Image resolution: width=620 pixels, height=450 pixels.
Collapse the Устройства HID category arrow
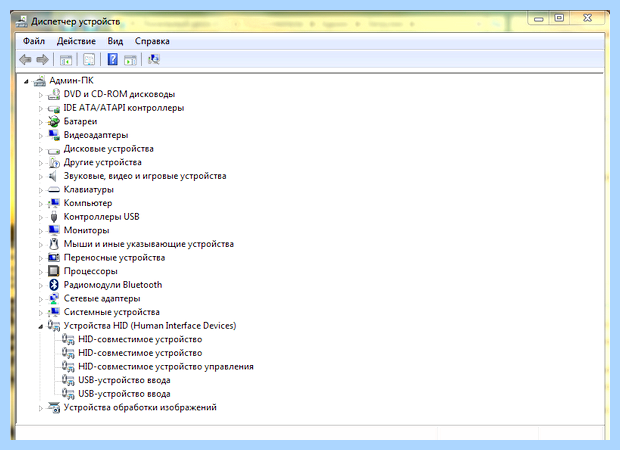tap(40, 327)
